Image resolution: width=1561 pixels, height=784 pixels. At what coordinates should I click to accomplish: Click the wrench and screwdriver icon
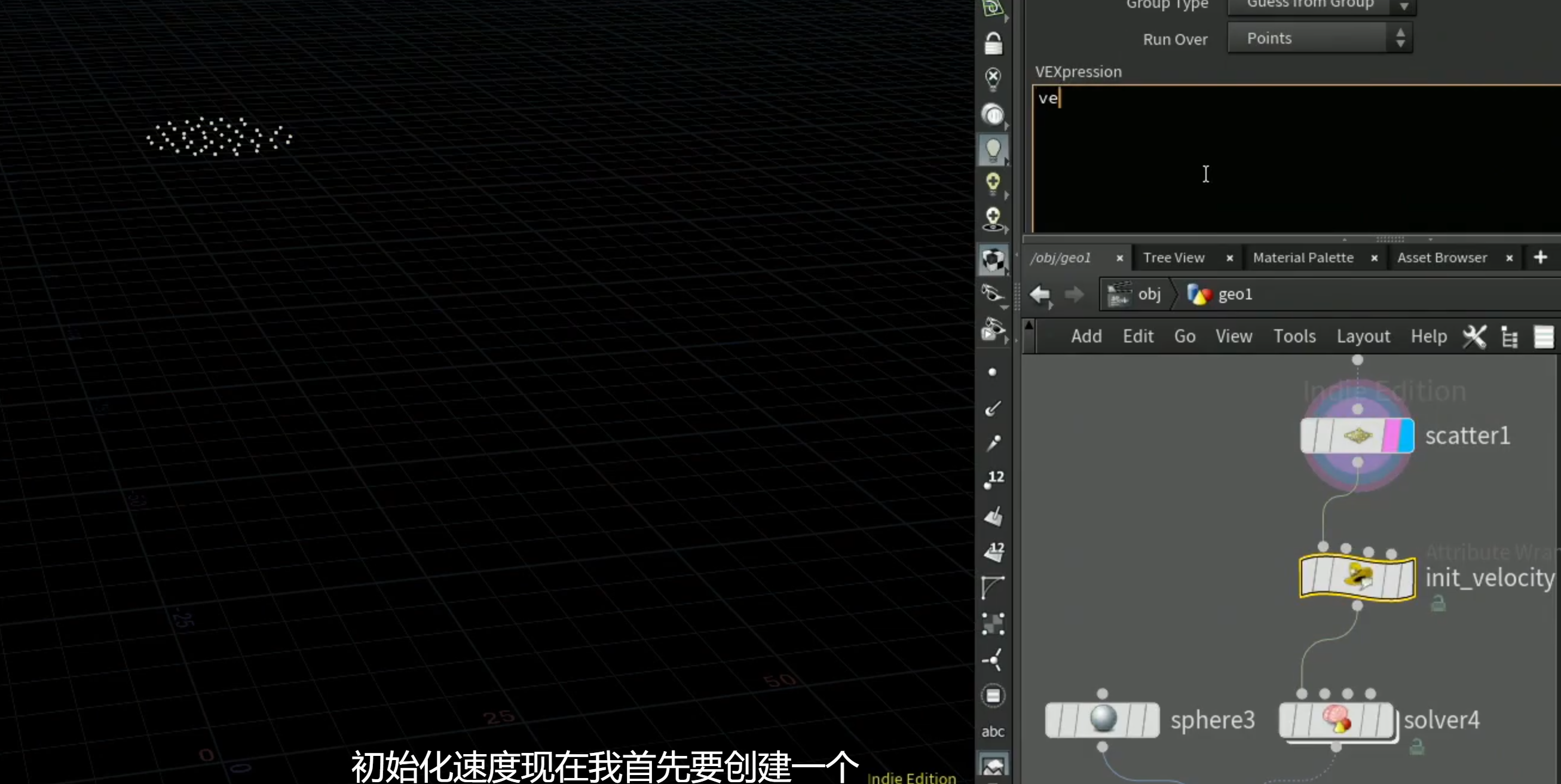[1474, 337]
